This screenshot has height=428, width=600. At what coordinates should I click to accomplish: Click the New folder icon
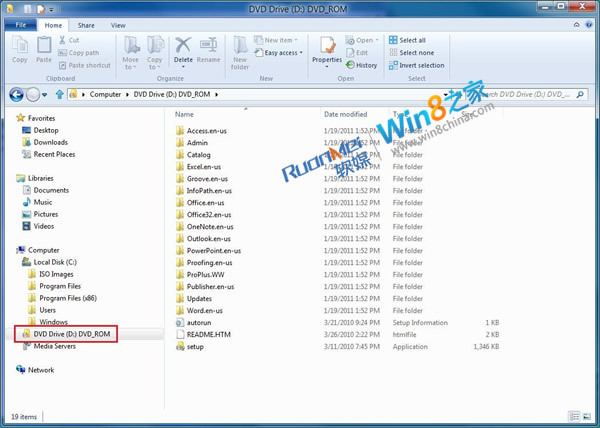[240, 45]
